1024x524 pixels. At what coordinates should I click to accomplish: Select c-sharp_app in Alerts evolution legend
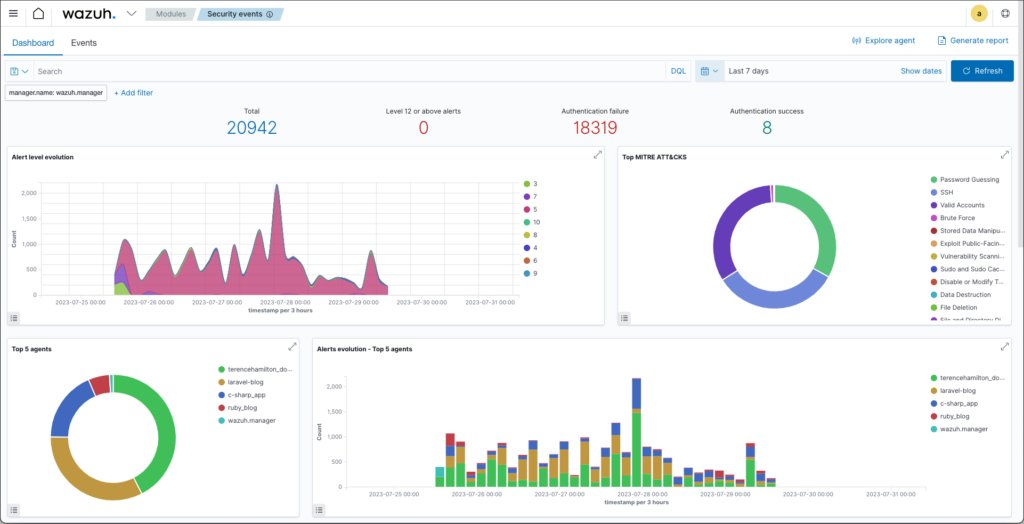click(x=953, y=403)
